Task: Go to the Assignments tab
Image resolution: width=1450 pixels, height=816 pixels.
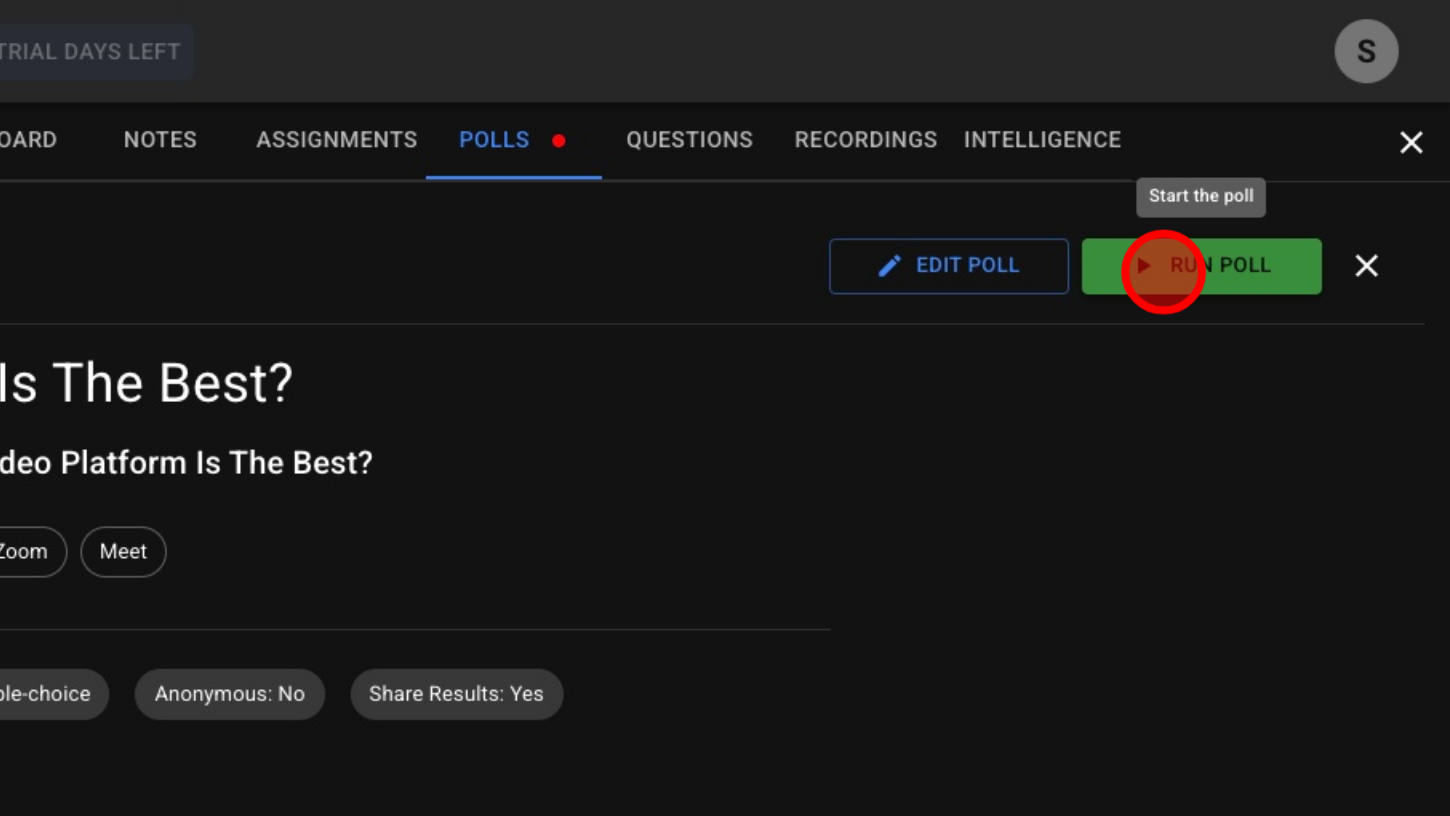Action: [x=336, y=140]
